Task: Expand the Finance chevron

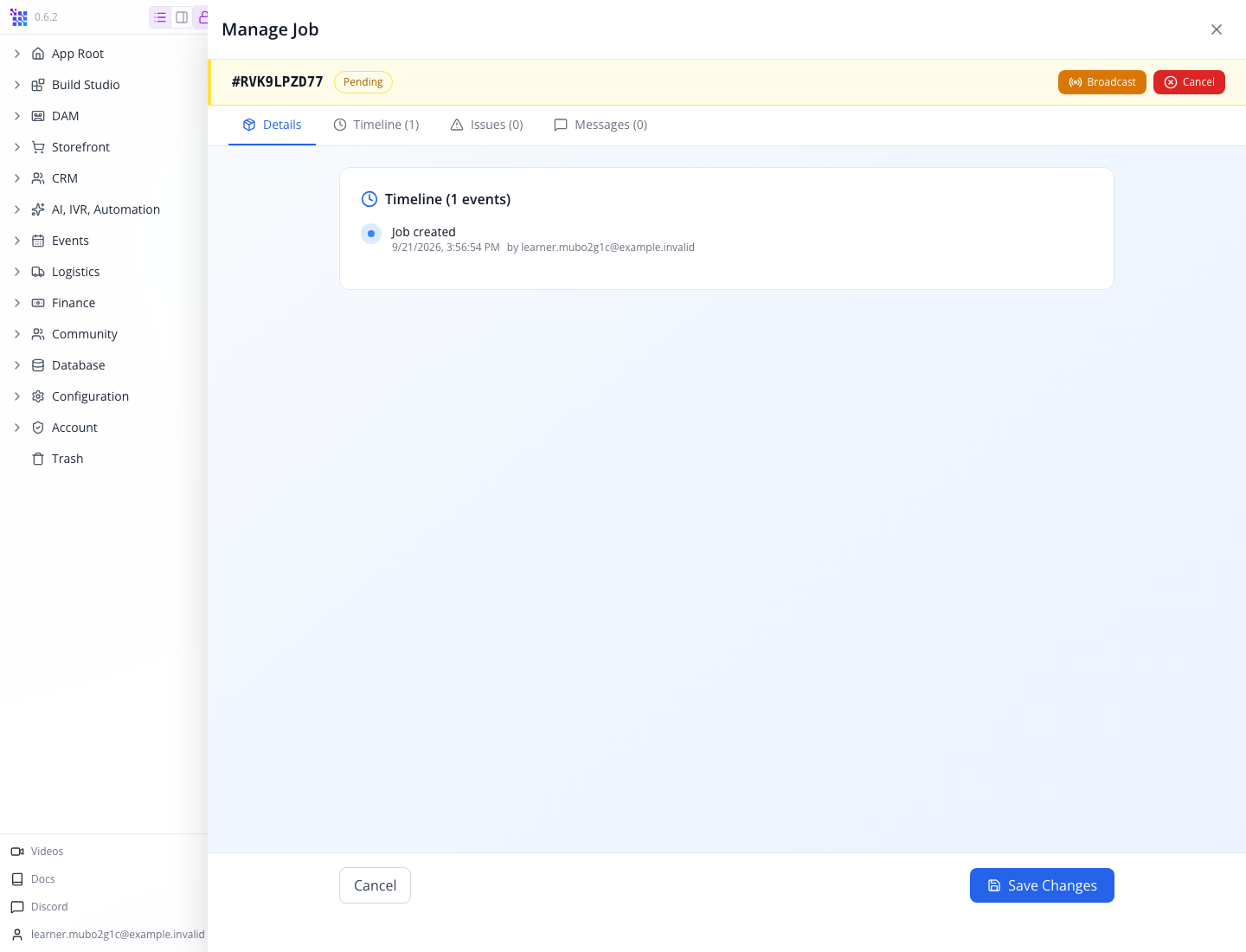Action: [x=17, y=303]
